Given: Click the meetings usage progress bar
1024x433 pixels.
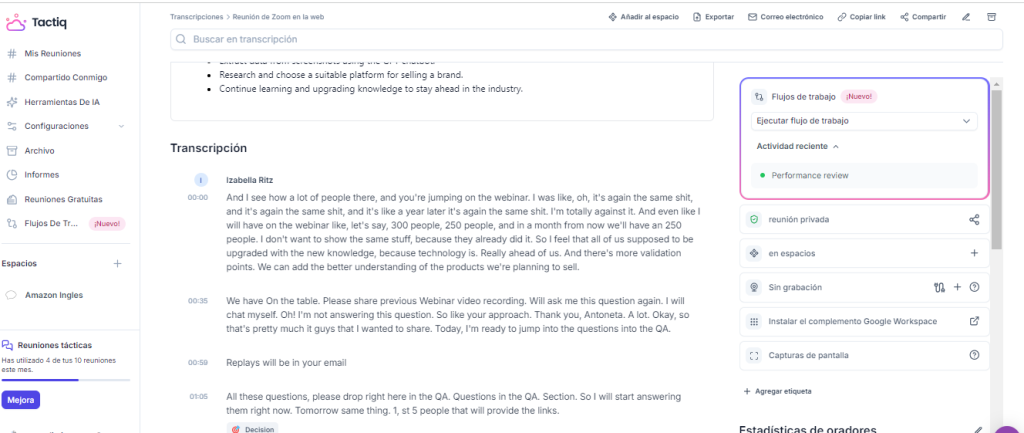Looking at the screenshot, I should pos(66,380).
